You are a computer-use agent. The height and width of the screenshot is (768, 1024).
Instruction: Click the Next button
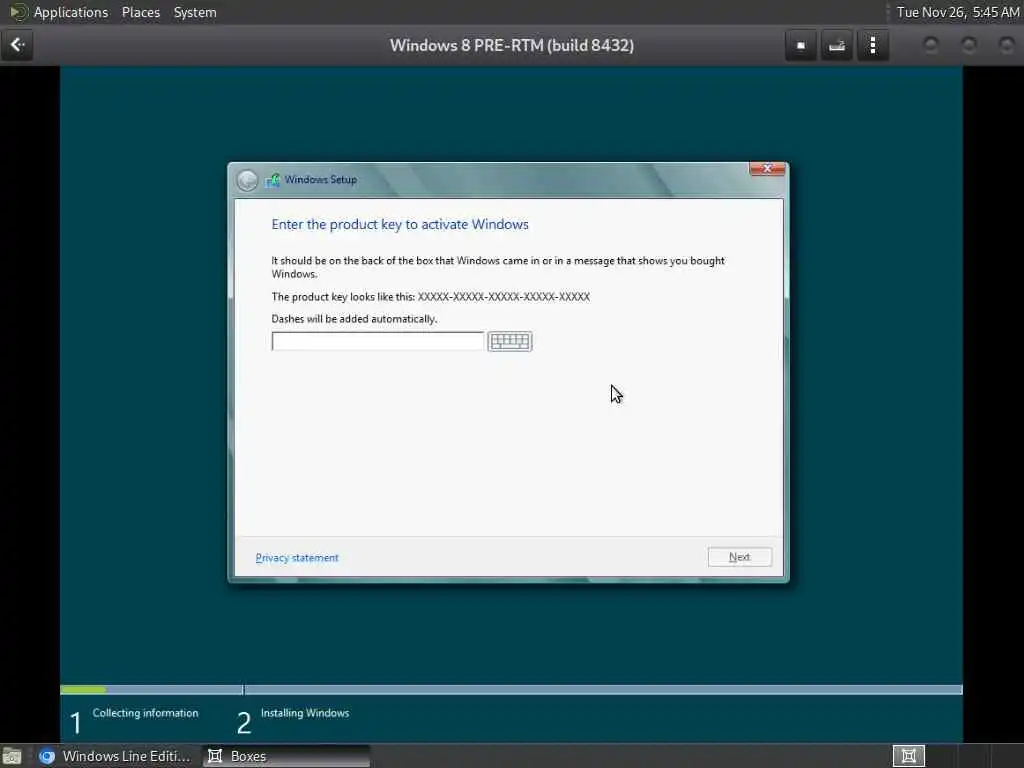pyautogui.click(x=740, y=557)
